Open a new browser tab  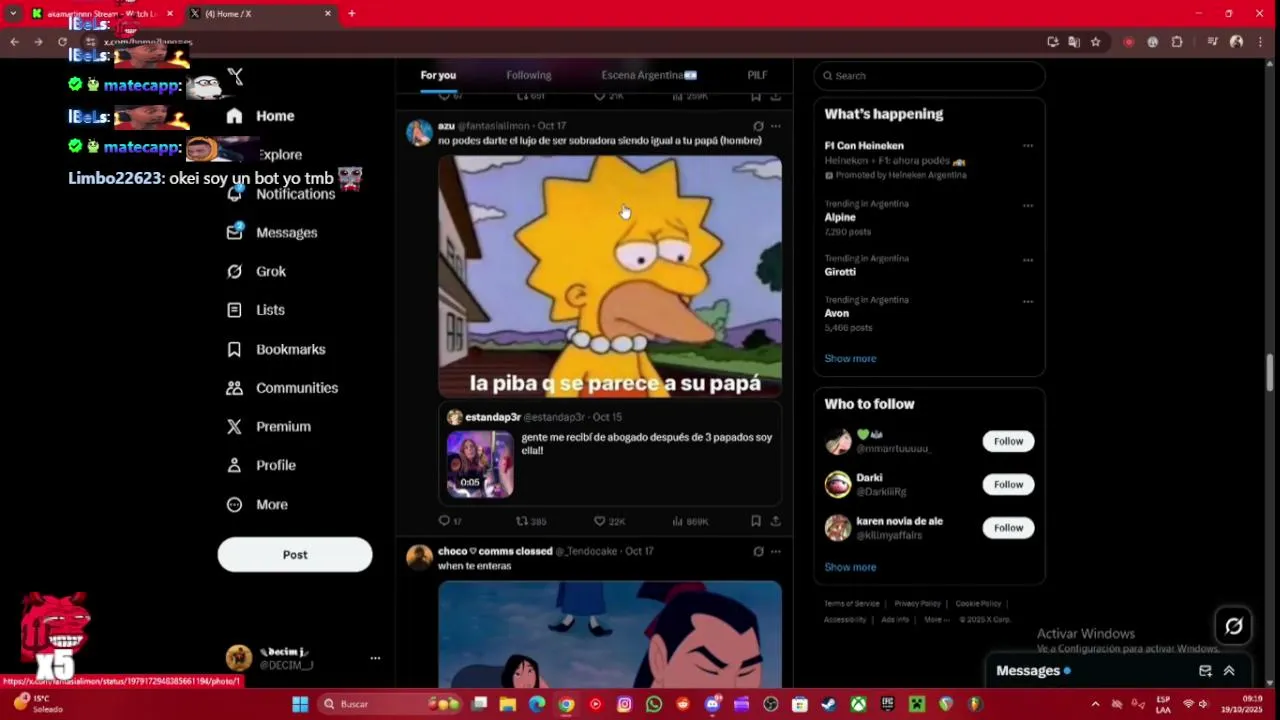tap(351, 14)
